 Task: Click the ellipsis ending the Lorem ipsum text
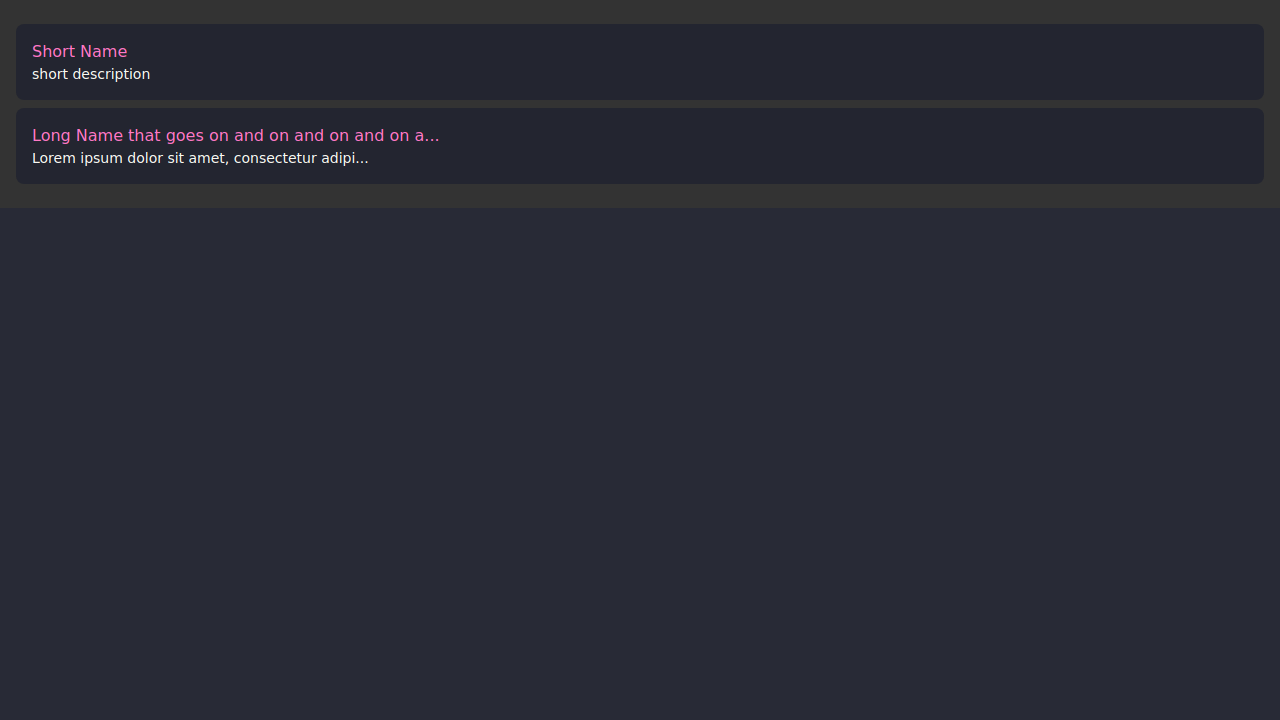click(x=362, y=159)
